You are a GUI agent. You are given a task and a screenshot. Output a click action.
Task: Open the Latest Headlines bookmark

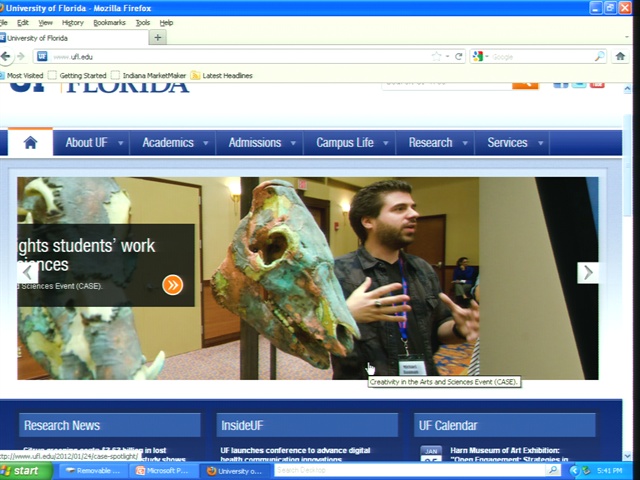[222, 76]
